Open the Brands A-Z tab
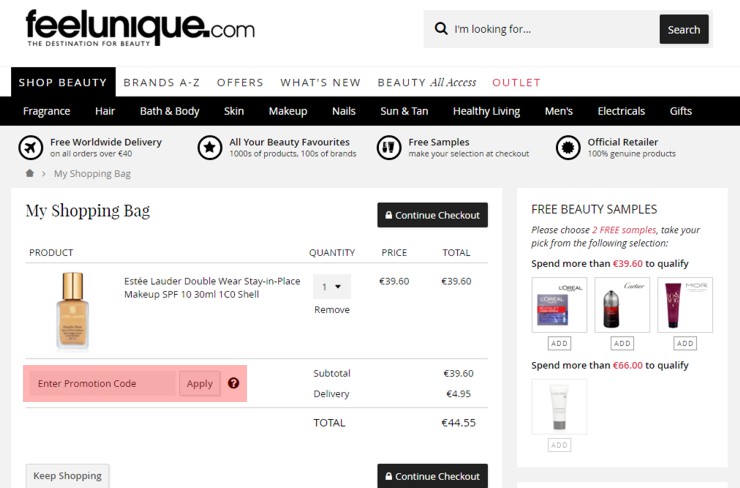The height and width of the screenshot is (488, 740). [161, 83]
